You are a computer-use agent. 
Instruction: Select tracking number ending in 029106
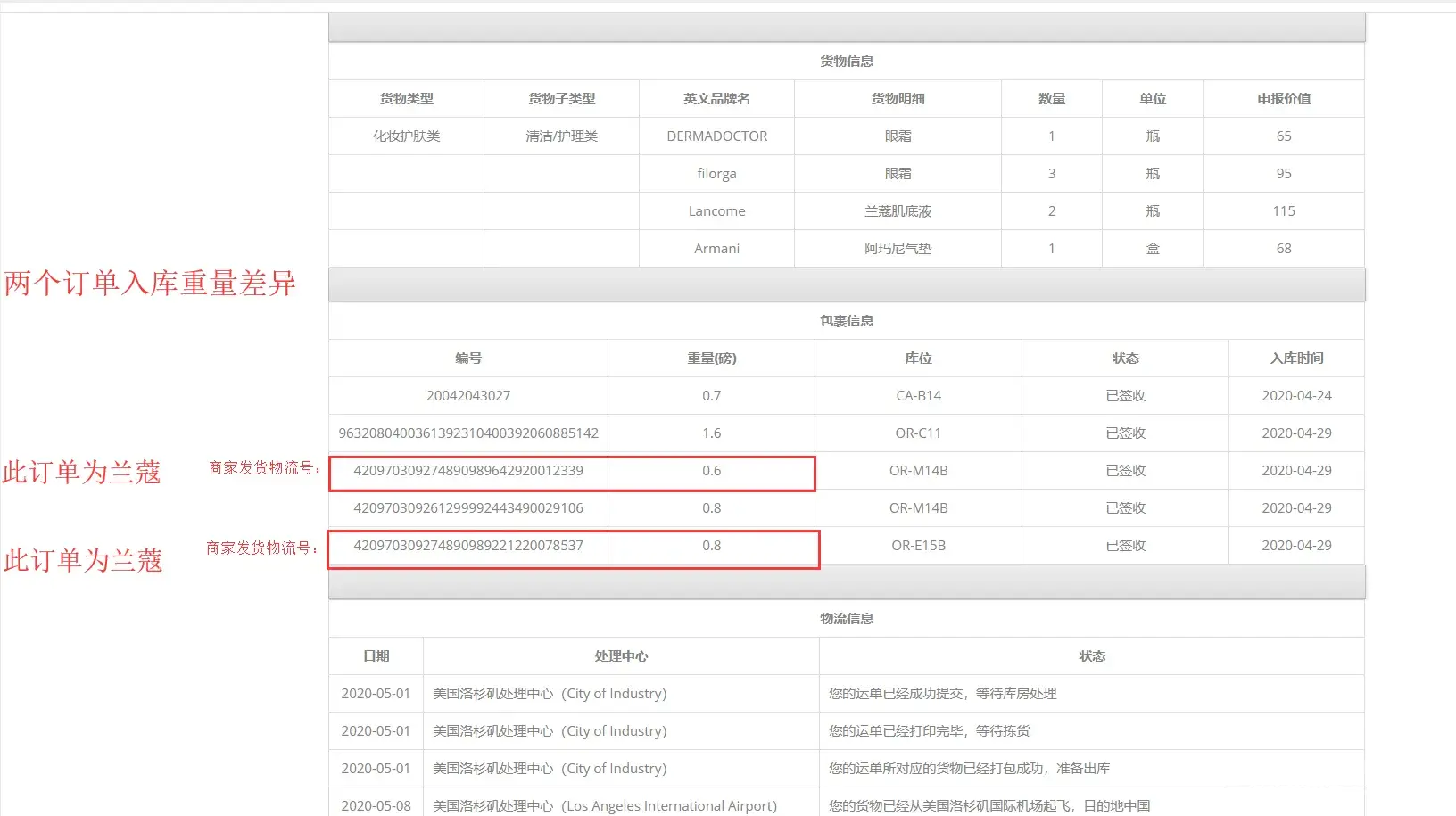click(x=468, y=508)
